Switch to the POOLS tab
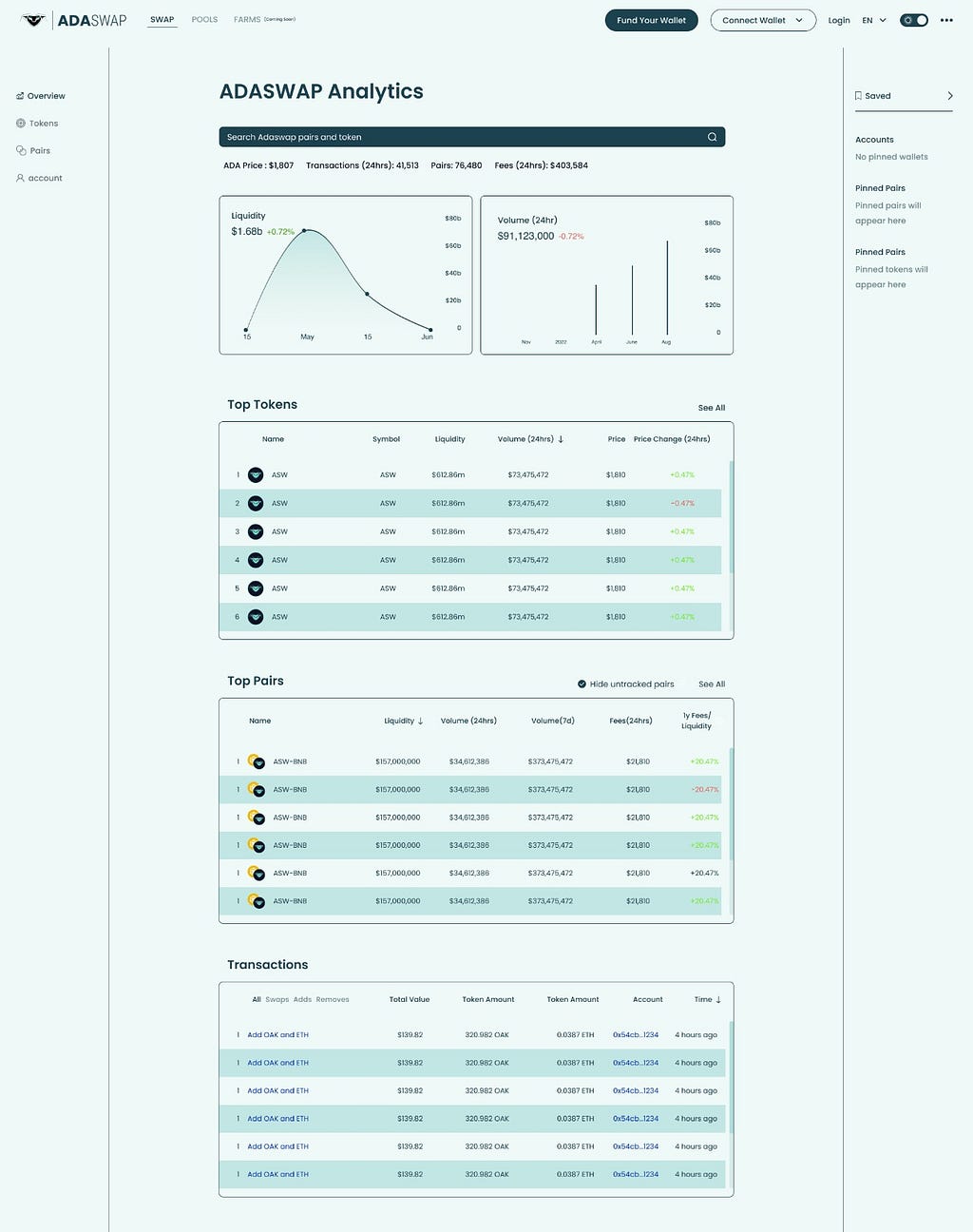 [204, 20]
